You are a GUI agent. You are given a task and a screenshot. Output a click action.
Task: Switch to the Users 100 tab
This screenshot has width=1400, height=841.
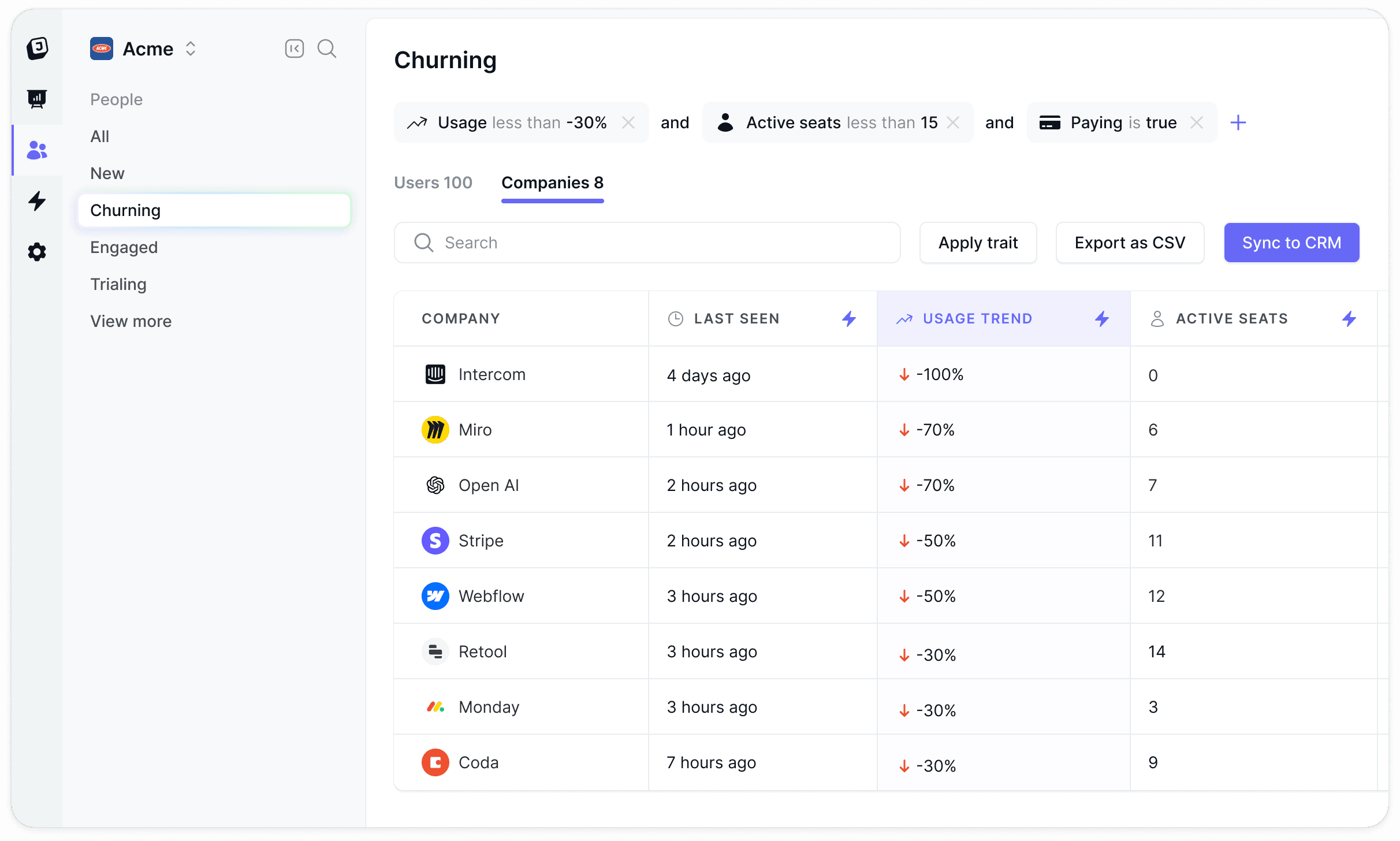click(433, 183)
